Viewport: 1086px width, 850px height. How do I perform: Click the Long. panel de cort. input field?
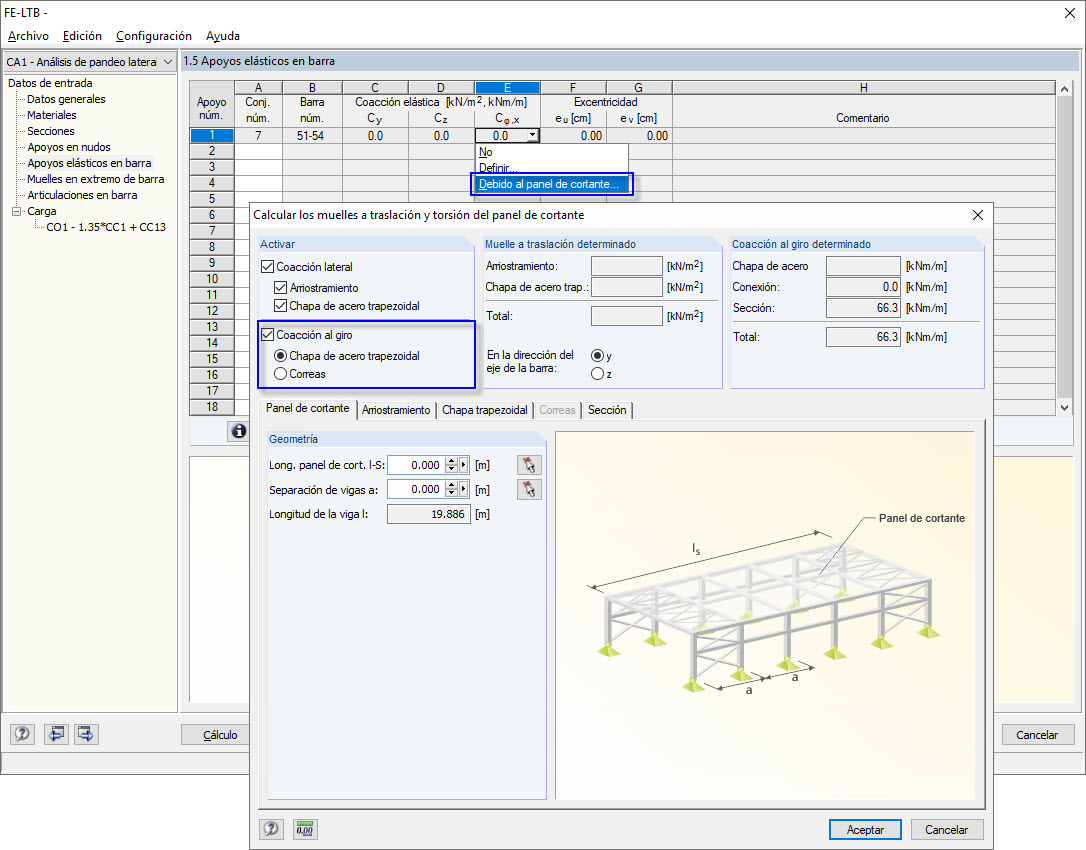coord(416,465)
